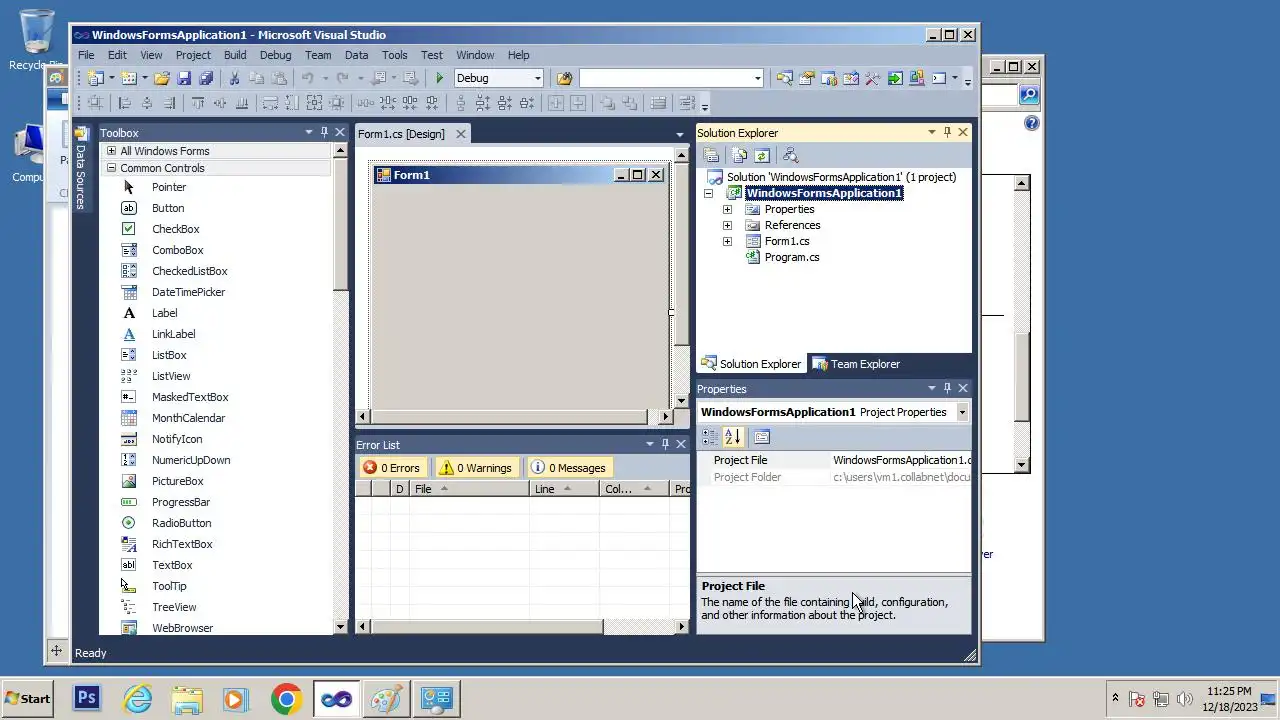
Task: Click Show All Files in Solution Explorer
Action: coord(739,155)
